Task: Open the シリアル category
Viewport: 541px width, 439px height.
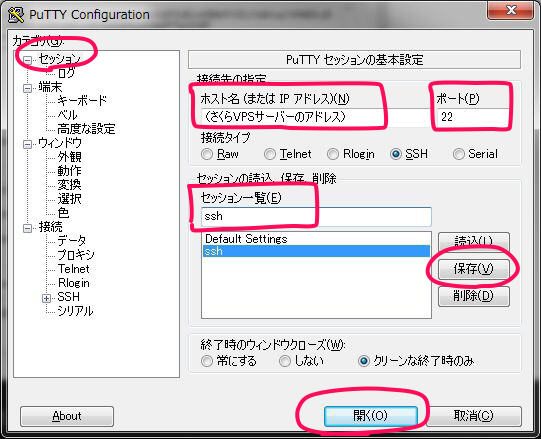Action: pyautogui.click(x=75, y=311)
